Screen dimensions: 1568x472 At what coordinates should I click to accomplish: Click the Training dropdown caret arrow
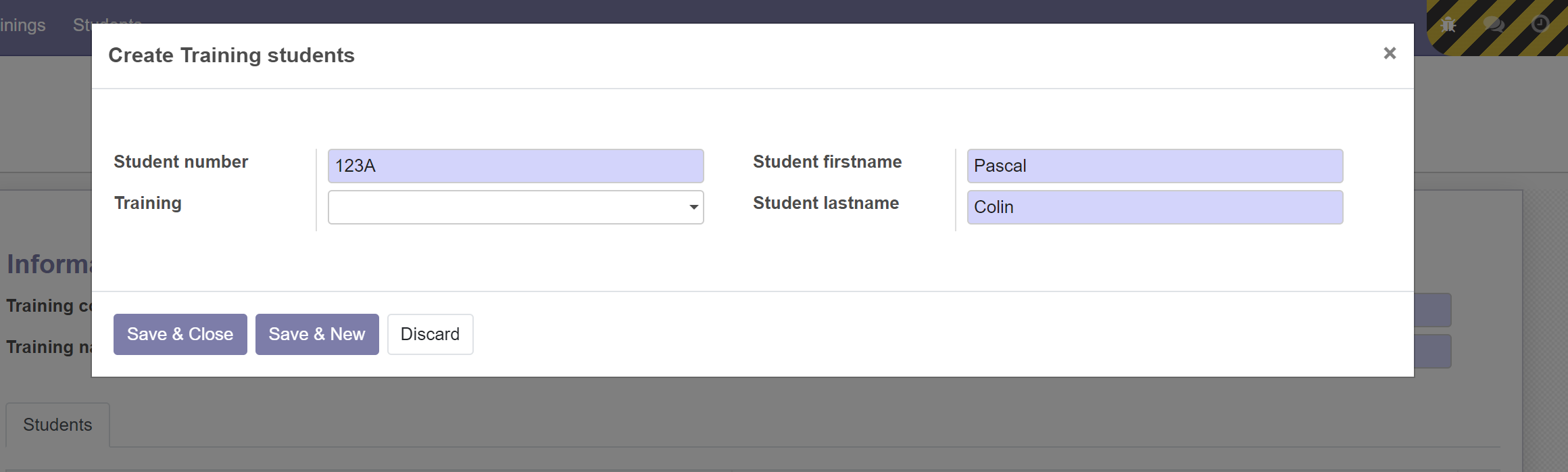tap(693, 207)
